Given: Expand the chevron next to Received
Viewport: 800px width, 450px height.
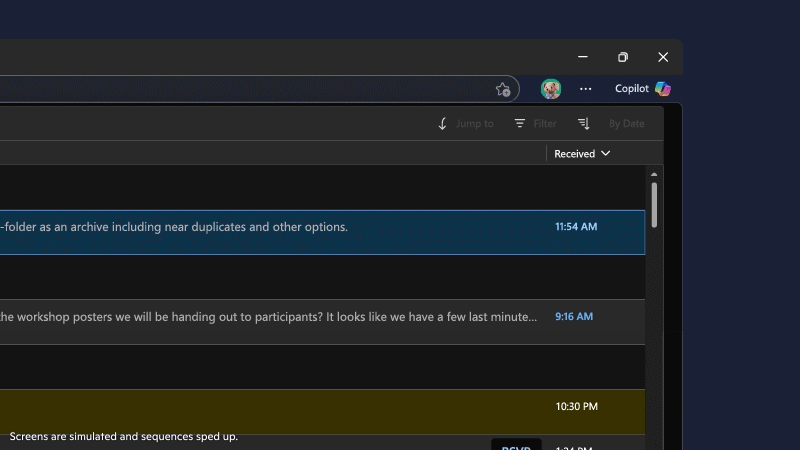Looking at the screenshot, I should [606, 154].
